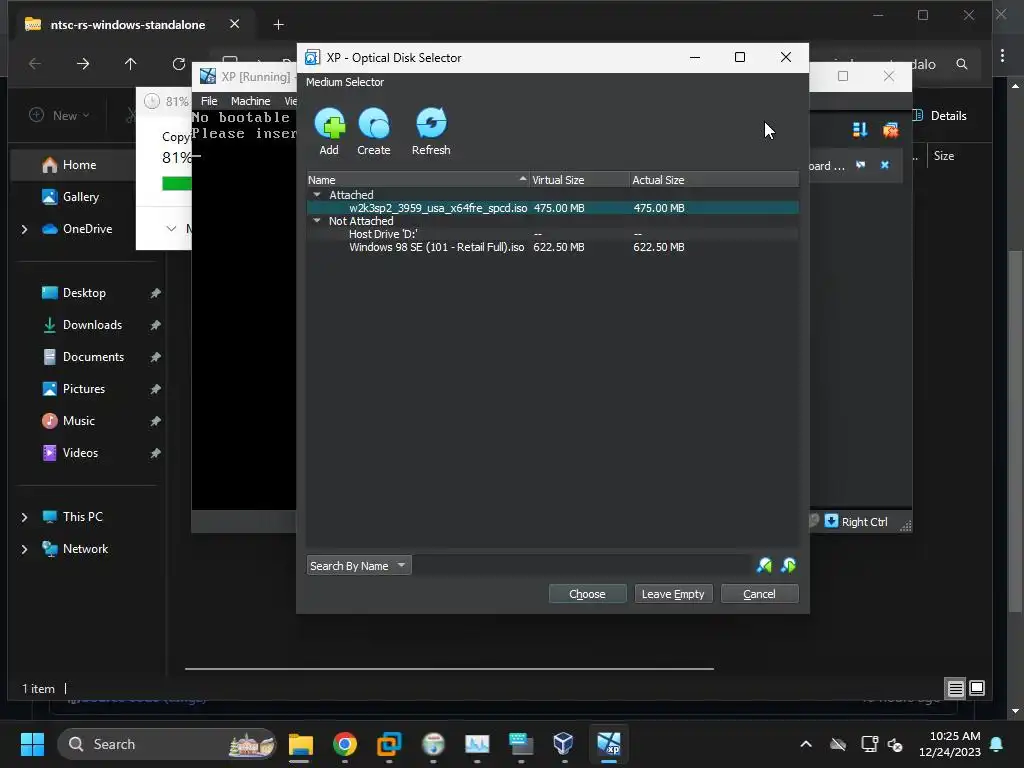
Task: Click the Right Ctrl host key indicator icon
Action: 831,521
